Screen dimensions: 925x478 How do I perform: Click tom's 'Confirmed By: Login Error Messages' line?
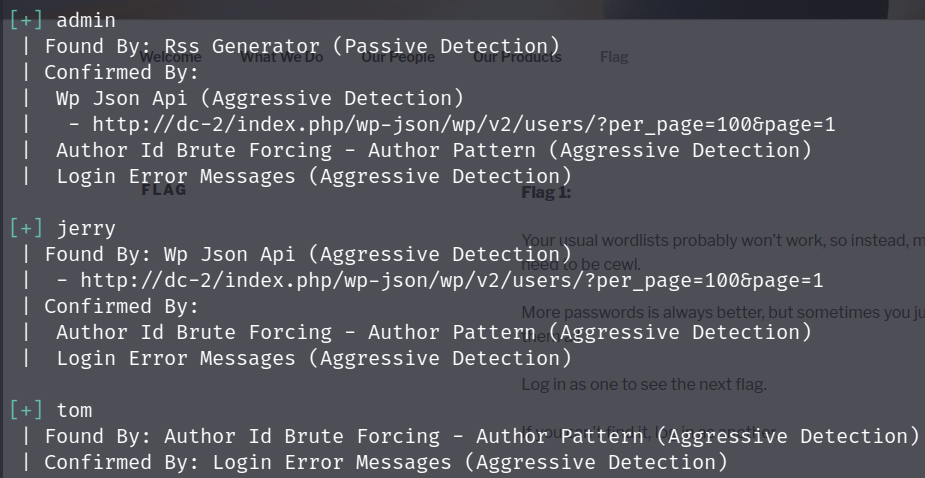click(x=386, y=462)
